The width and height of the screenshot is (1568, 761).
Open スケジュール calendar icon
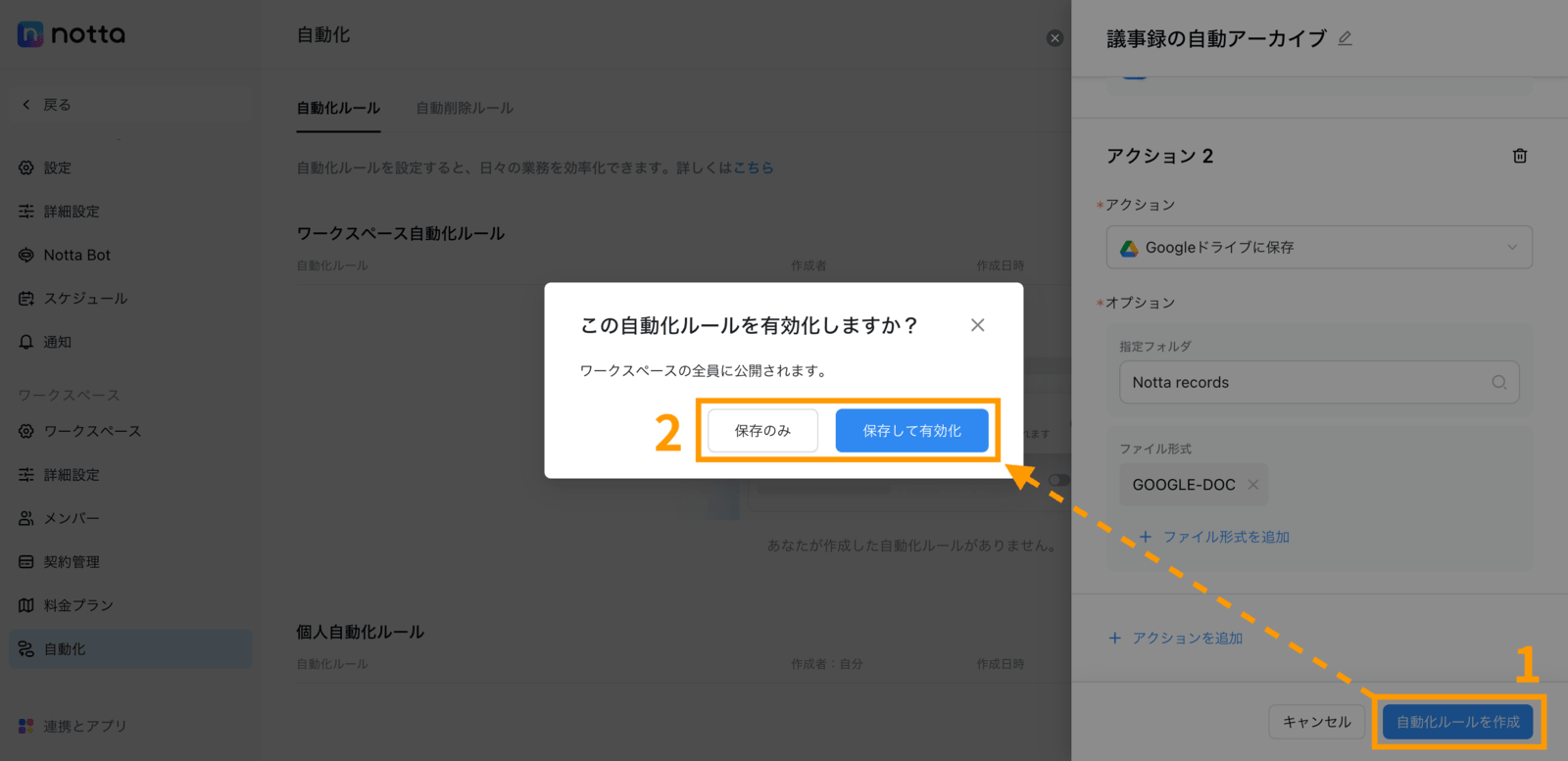click(x=26, y=299)
